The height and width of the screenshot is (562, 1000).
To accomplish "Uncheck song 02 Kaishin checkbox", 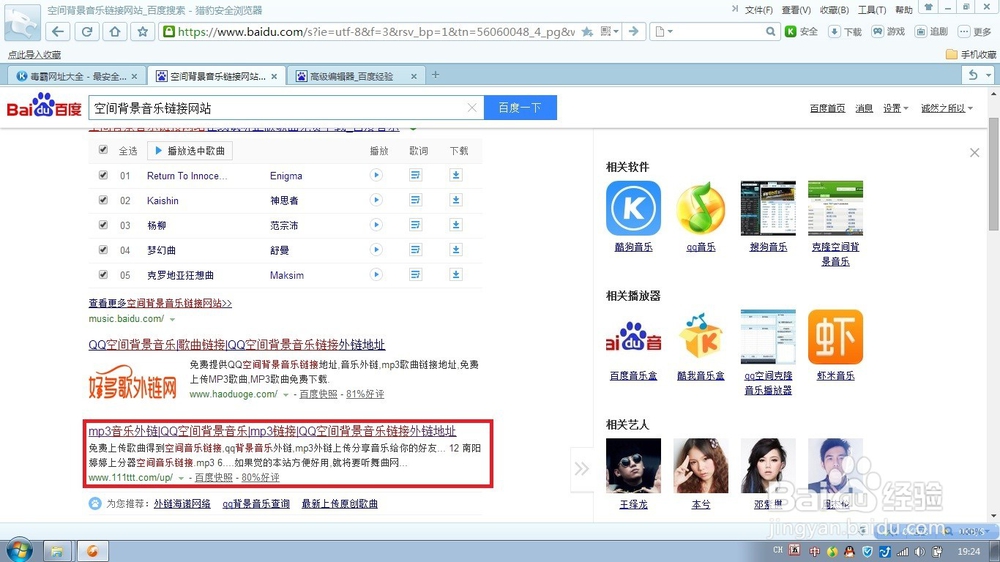I will tap(103, 200).
